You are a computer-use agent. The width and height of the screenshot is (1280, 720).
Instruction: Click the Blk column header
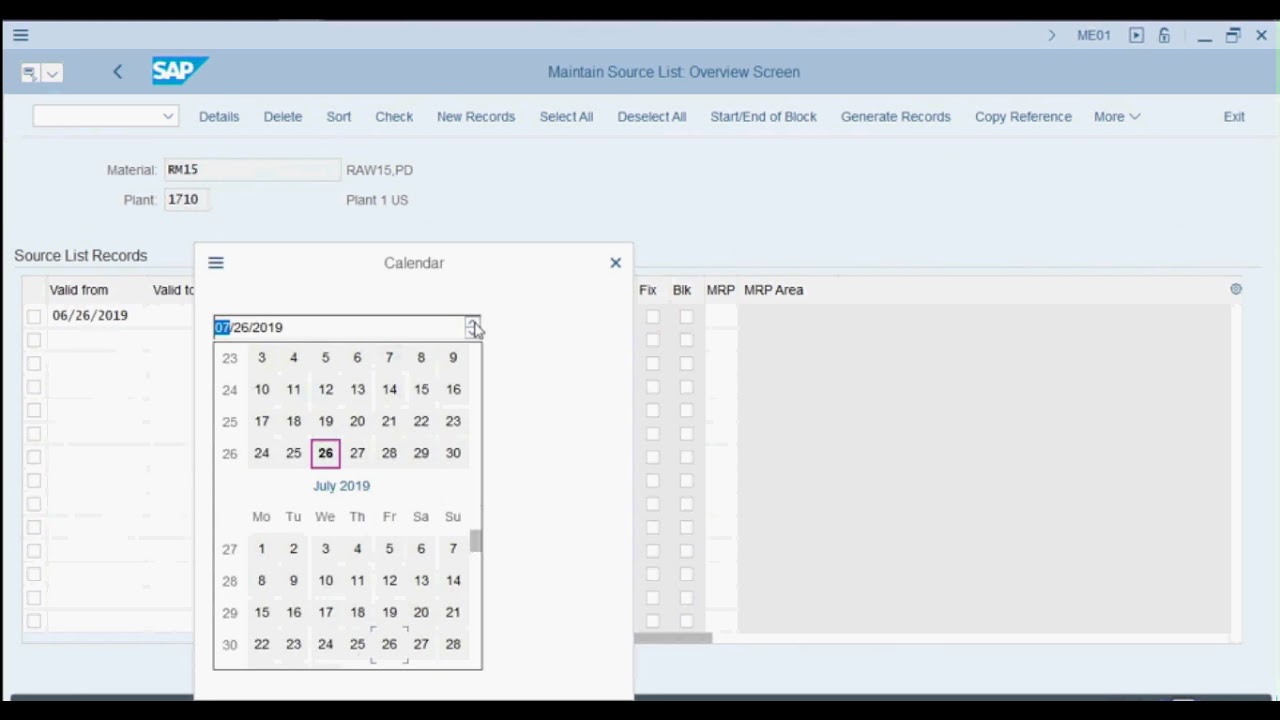pyautogui.click(x=682, y=290)
